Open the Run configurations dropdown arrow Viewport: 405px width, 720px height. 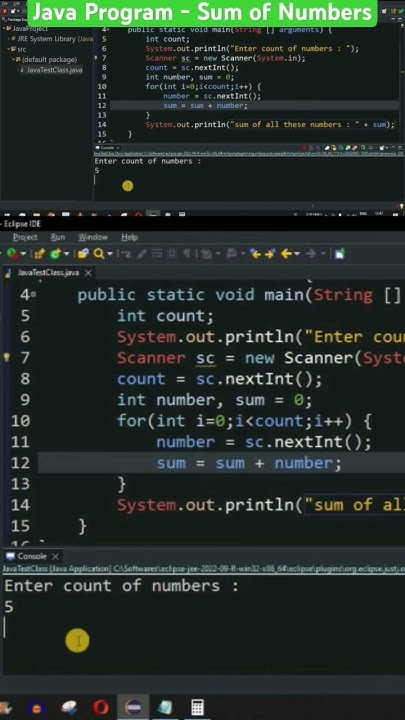pyautogui.click(x=23, y=254)
